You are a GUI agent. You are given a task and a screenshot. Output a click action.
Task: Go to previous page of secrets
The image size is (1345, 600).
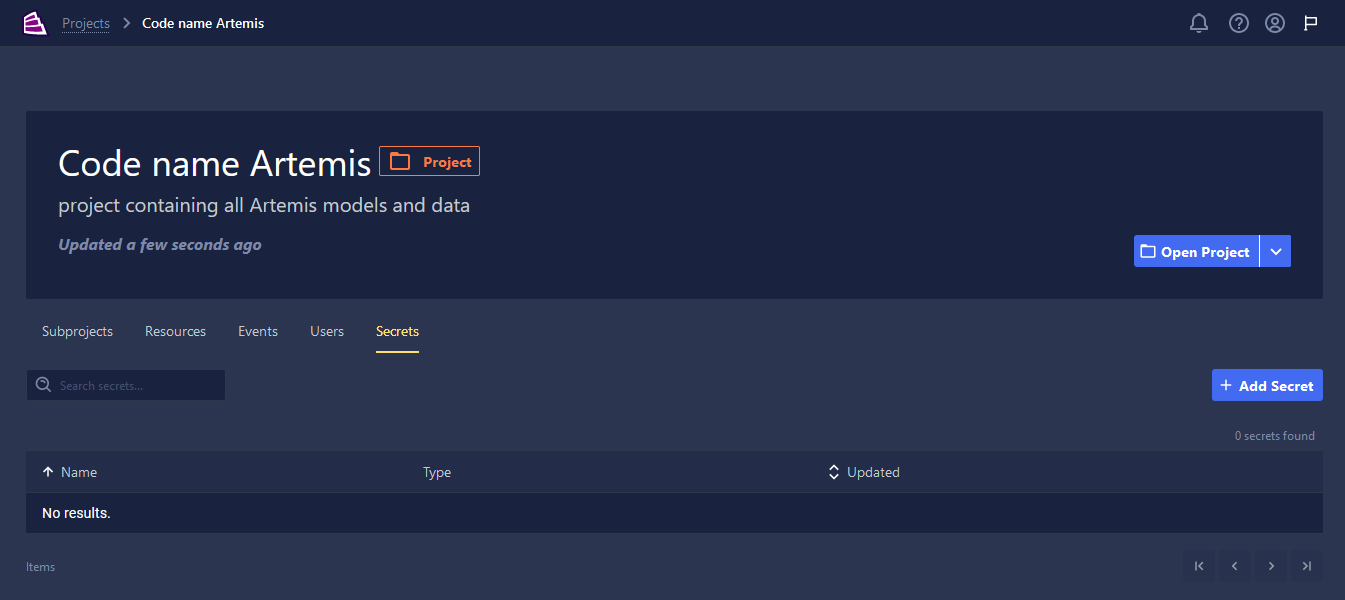point(1235,566)
